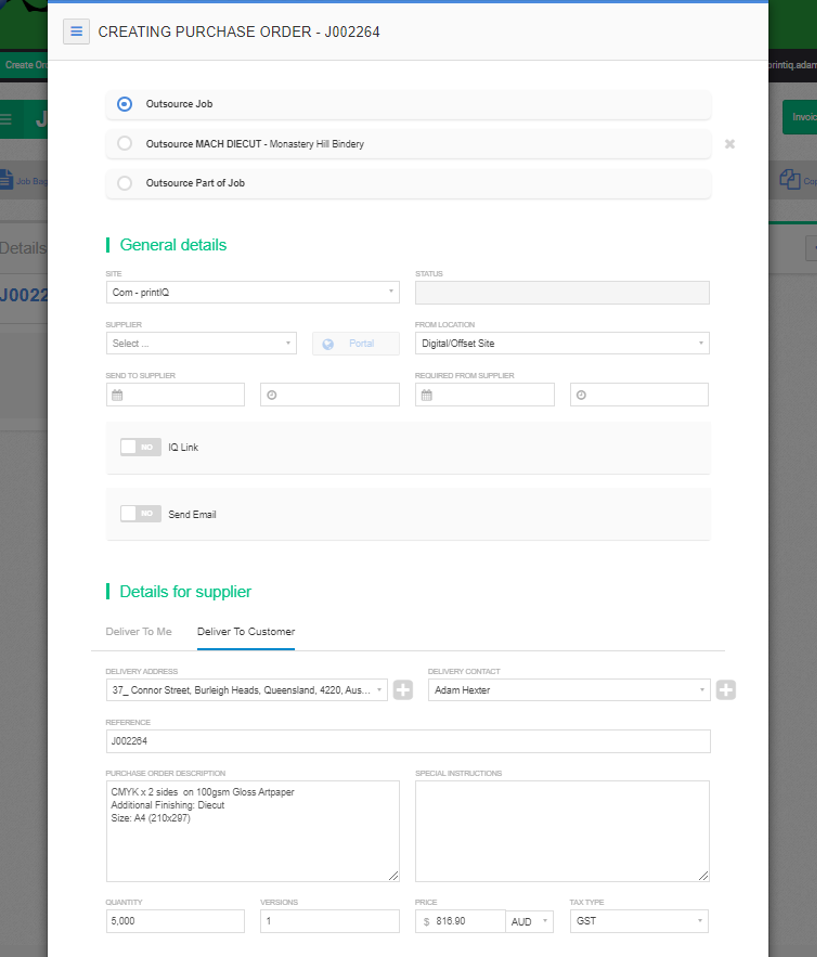Click the Copy icon in the background page
This screenshot has height=957, width=817.
click(x=790, y=179)
